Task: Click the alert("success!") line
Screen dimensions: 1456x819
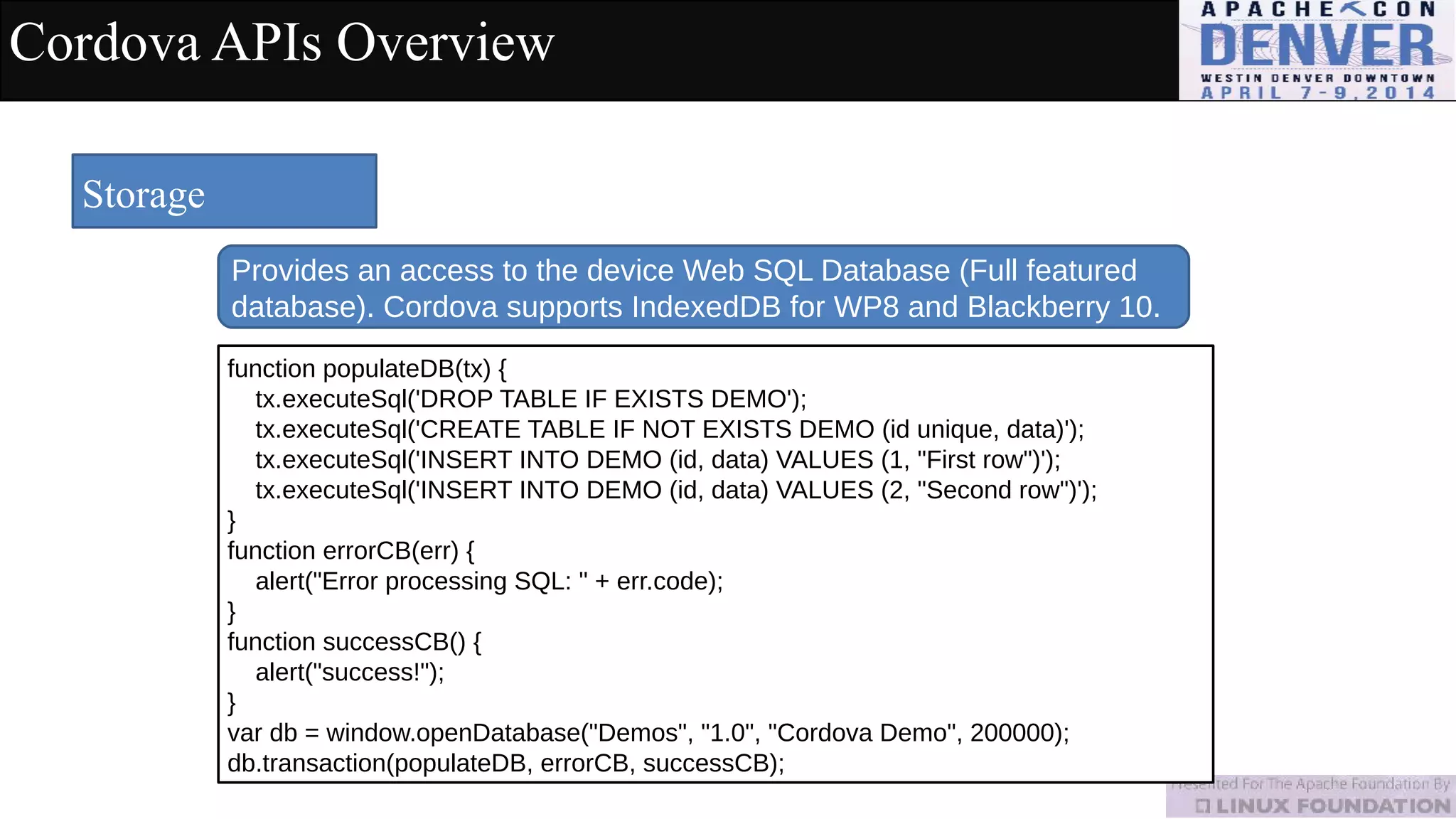Action: coord(350,673)
